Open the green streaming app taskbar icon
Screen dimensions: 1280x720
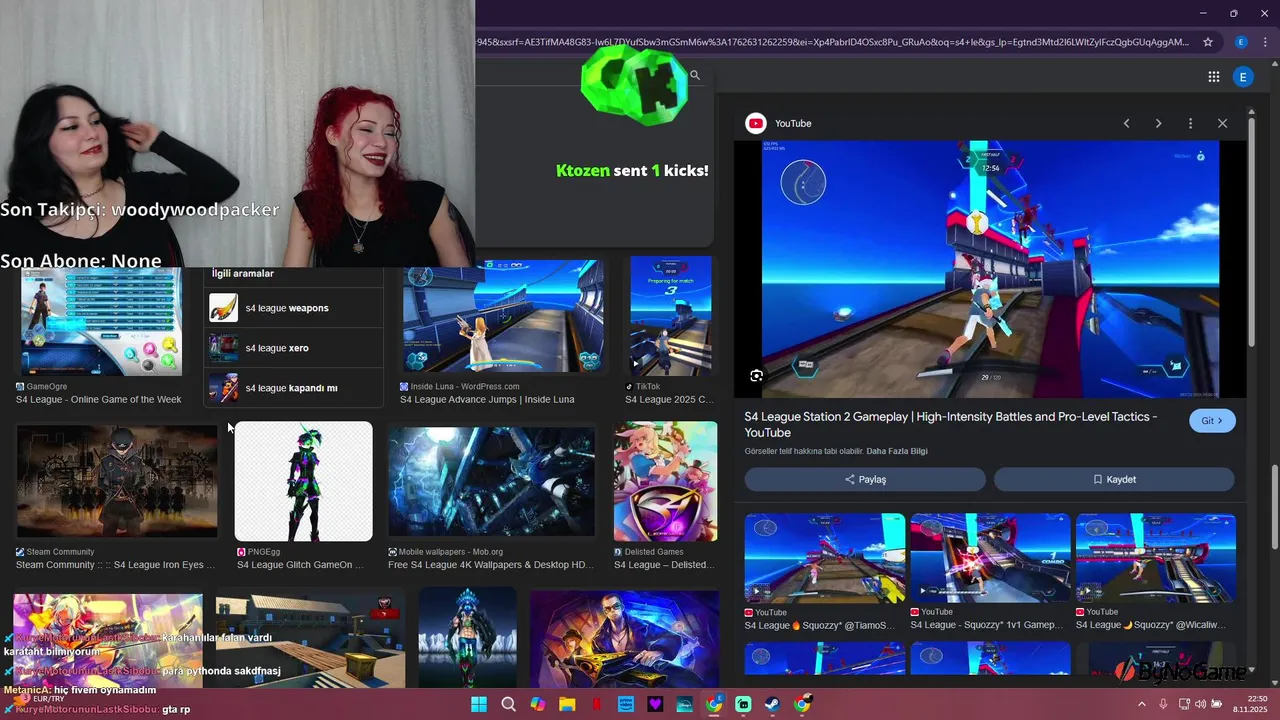(x=743, y=704)
